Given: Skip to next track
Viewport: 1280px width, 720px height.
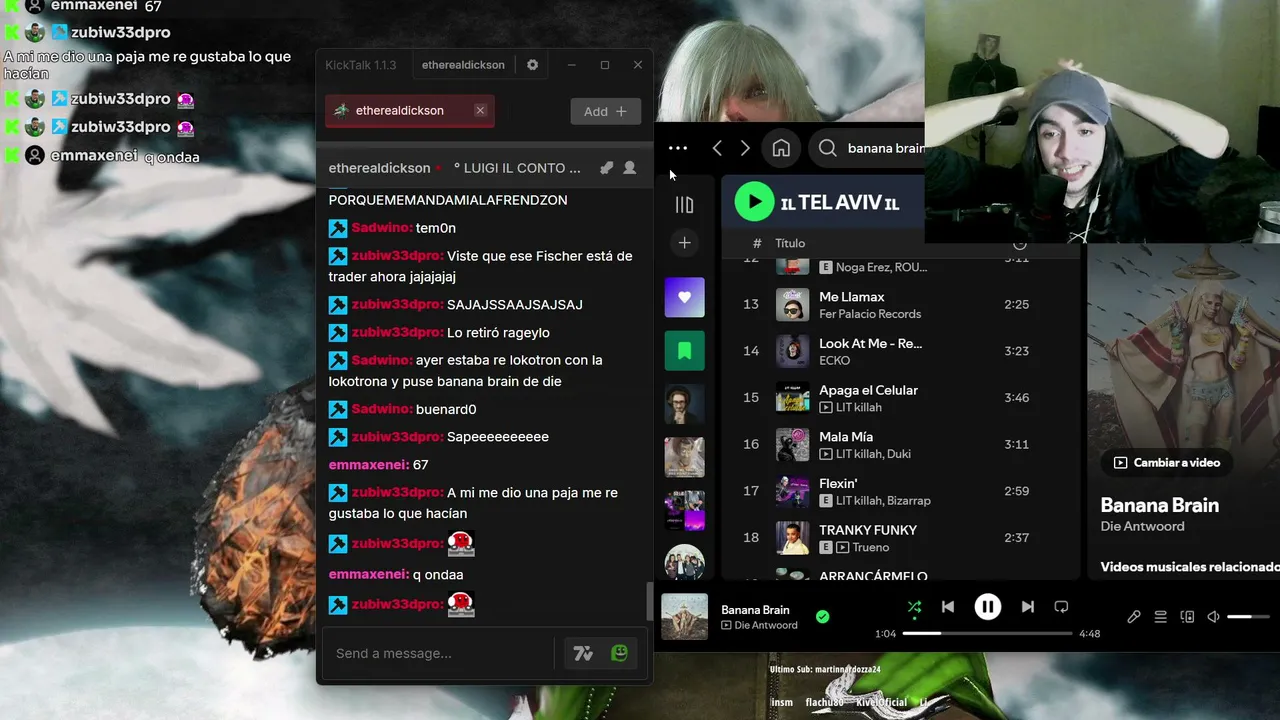Looking at the screenshot, I should point(1027,607).
